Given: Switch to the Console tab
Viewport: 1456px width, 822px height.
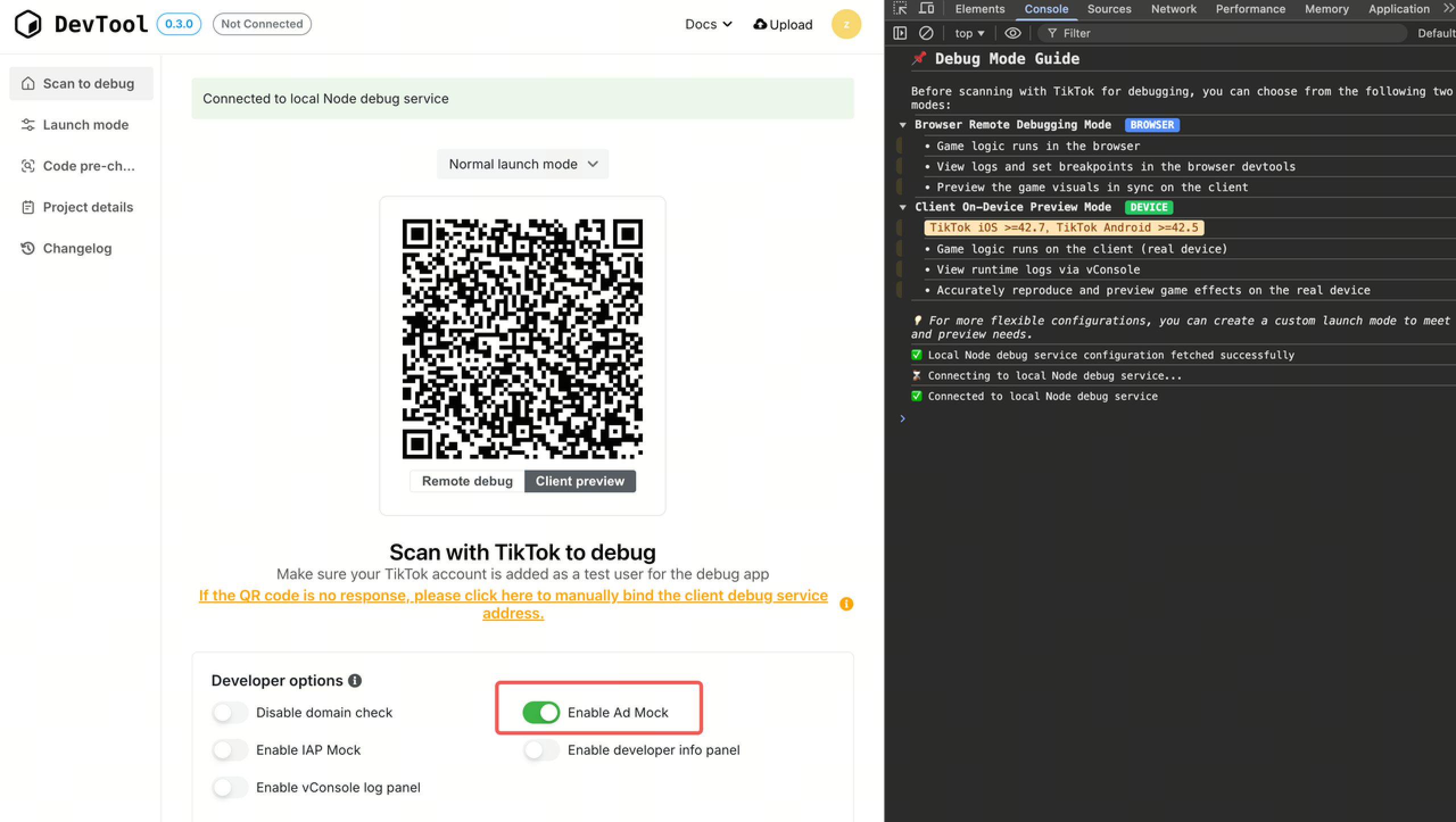Looking at the screenshot, I should tap(1046, 9).
